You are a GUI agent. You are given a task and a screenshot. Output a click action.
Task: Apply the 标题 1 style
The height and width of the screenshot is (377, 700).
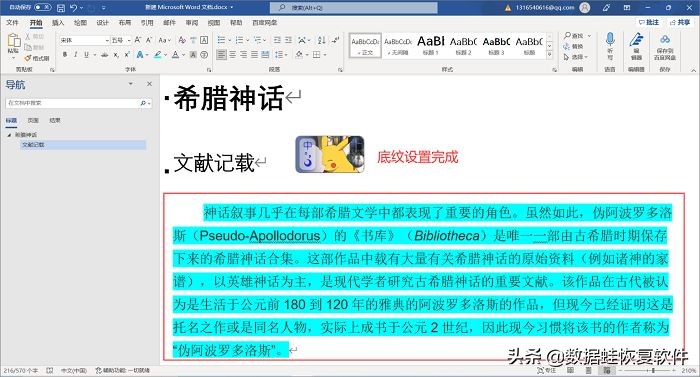tap(431, 45)
